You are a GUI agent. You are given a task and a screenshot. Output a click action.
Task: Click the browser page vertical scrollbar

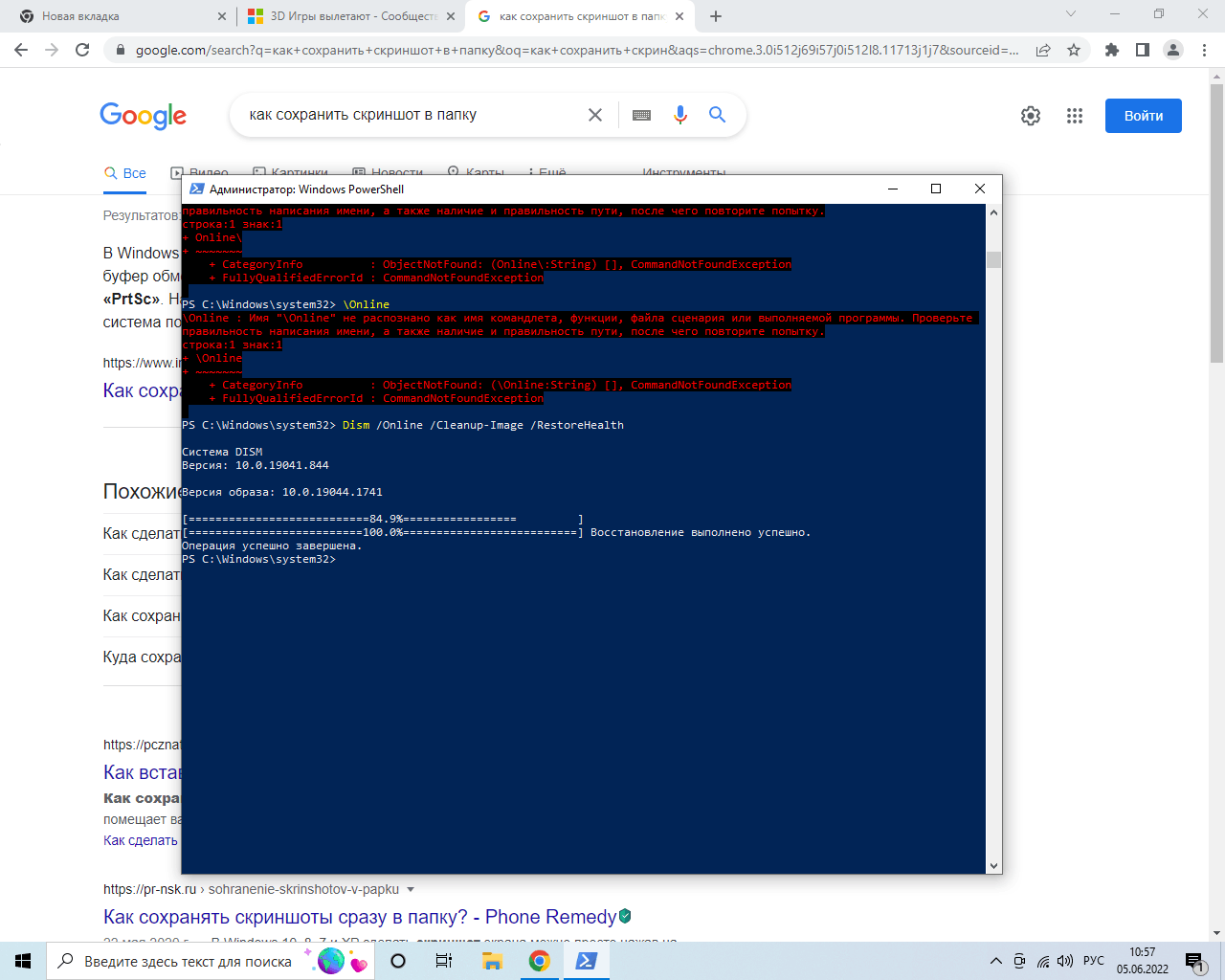[x=1217, y=223]
